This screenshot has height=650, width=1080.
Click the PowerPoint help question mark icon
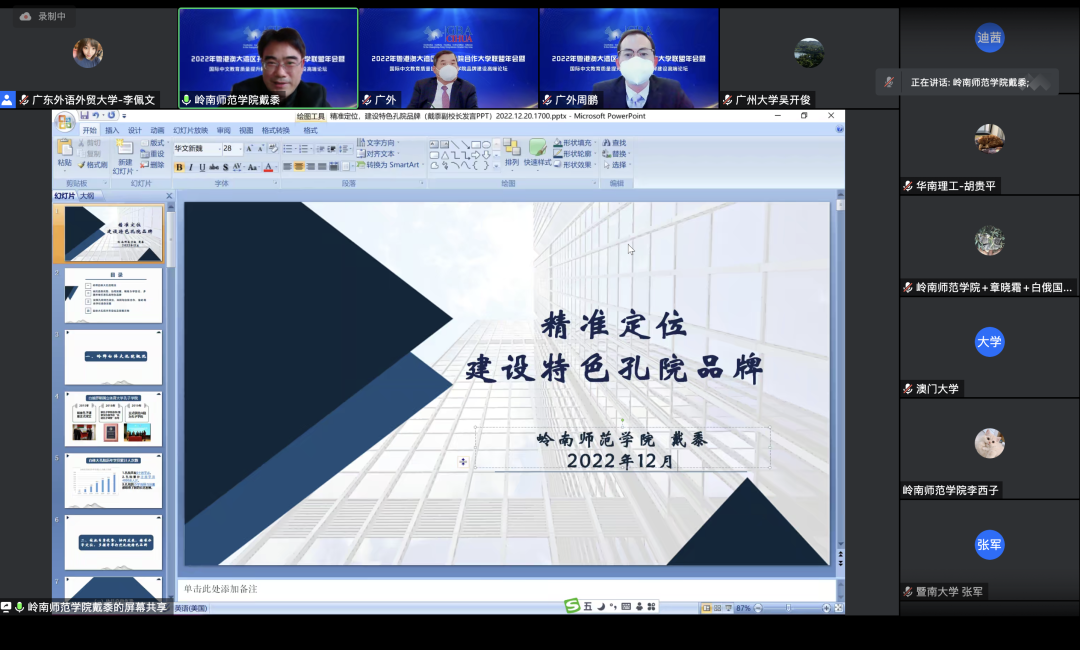pos(838,130)
